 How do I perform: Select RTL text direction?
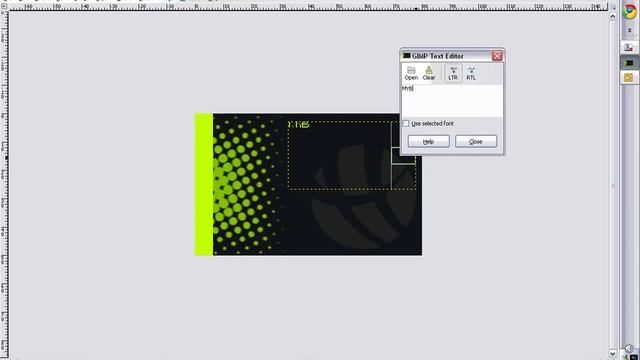pos(471,73)
